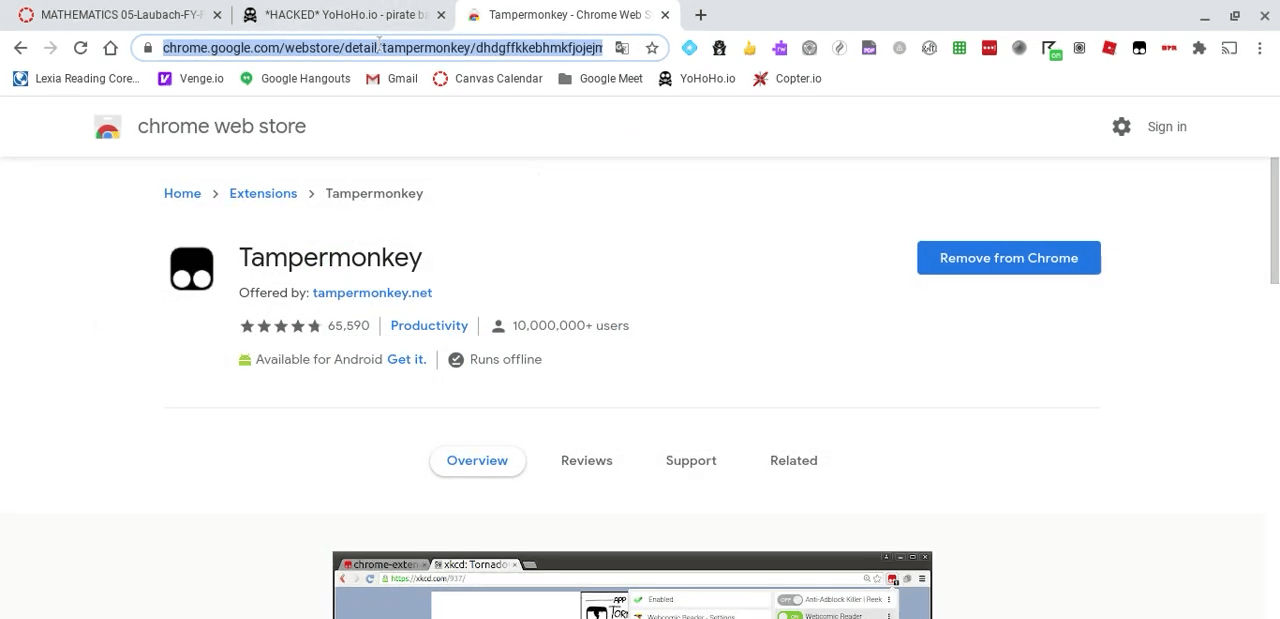The width and height of the screenshot is (1280, 619).
Task: Click the '10,000,000+ users' text
Action: [x=570, y=326]
